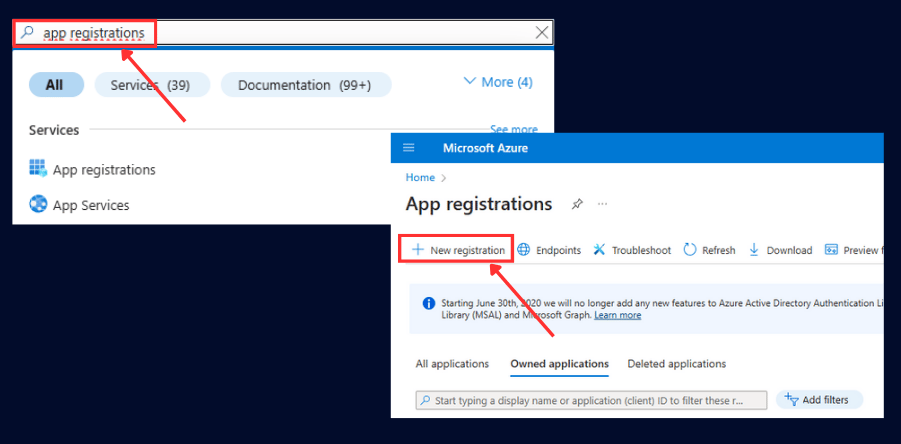Click the App registrations page heading

point(479,204)
